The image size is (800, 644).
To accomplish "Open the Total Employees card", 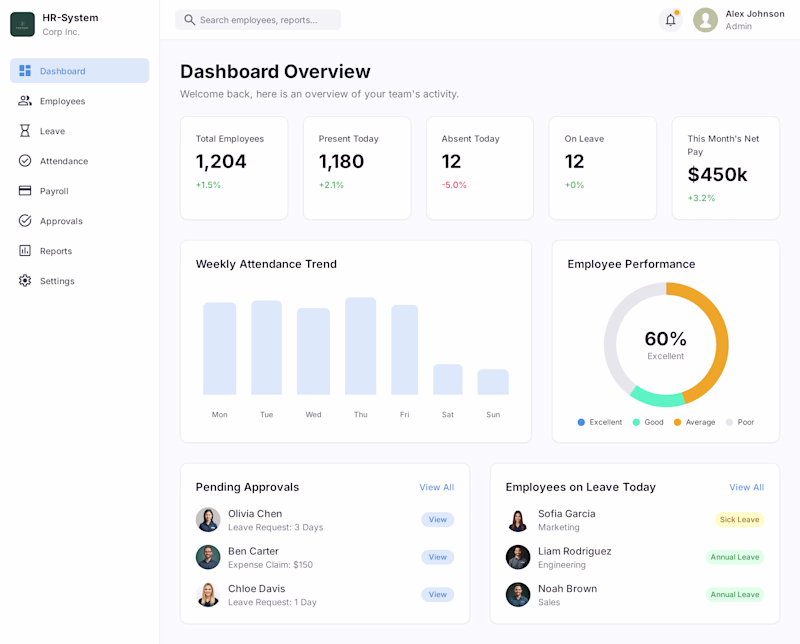I will click(x=234, y=168).
